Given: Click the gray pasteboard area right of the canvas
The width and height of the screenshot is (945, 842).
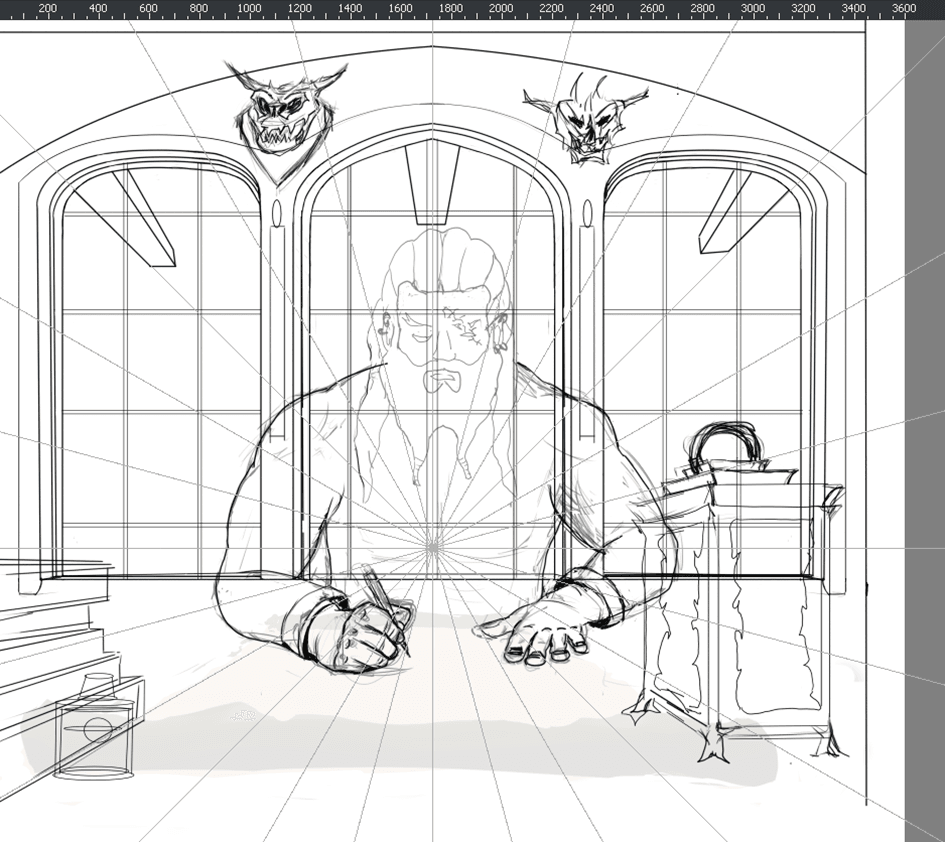Looking at the screenshot, I should [924, 400].
